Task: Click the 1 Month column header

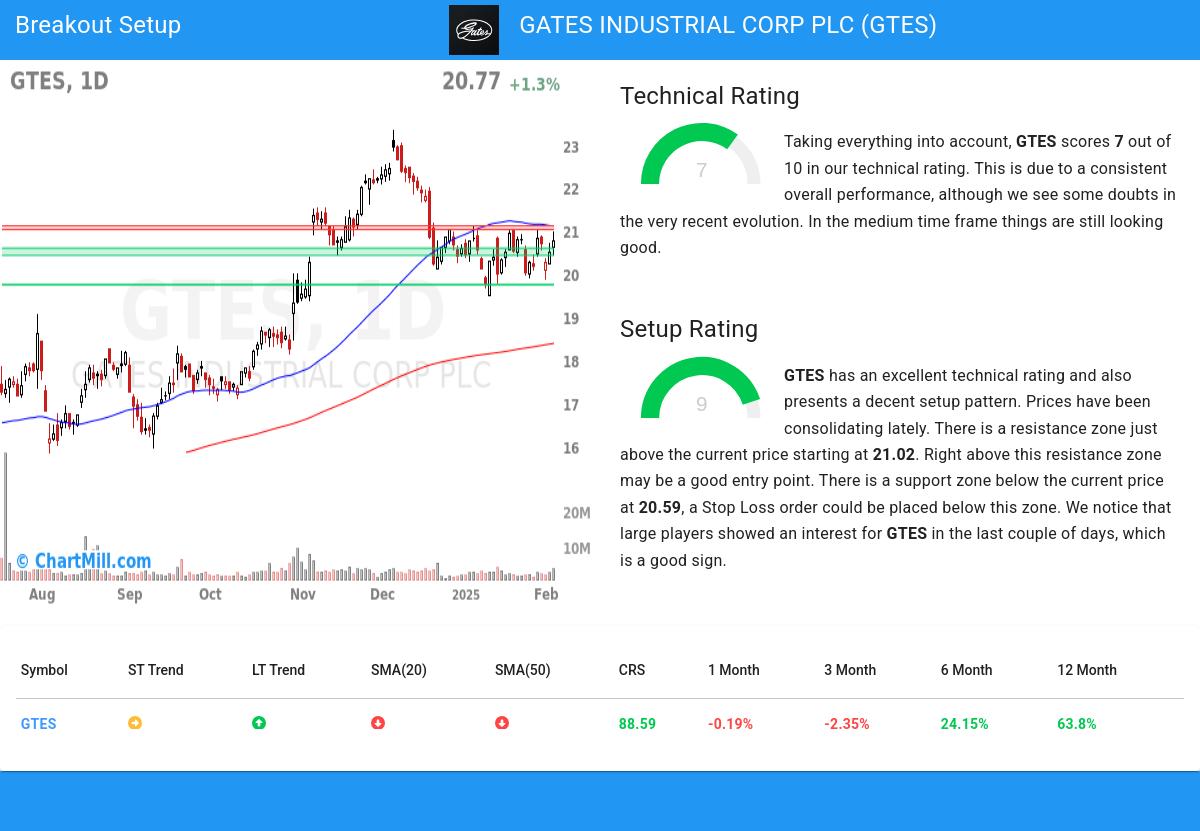Action: click(734, 670)
